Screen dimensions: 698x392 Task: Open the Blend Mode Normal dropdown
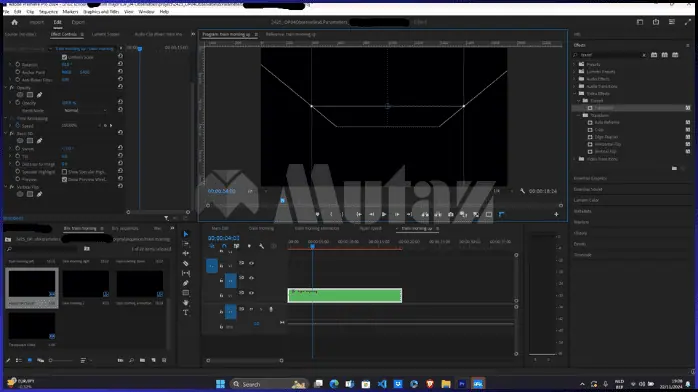click(85, 110)
